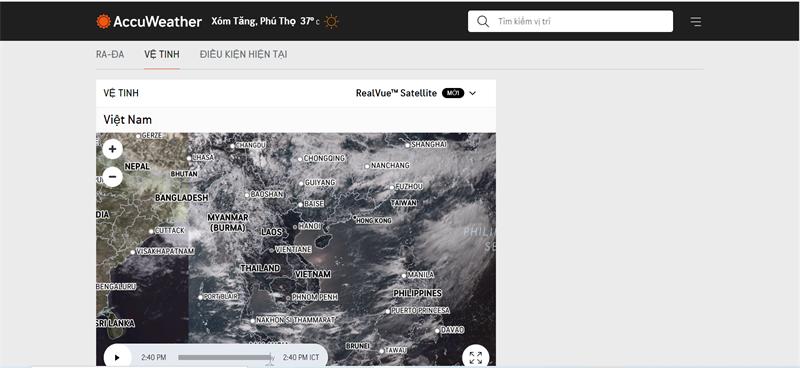Click the Visakhapatnam city label
Viewport: 800px width, 368px height.
point(165,251)
